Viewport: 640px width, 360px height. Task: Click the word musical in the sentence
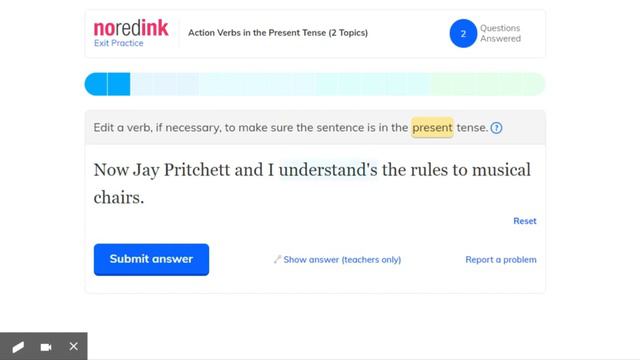point(501,170)
